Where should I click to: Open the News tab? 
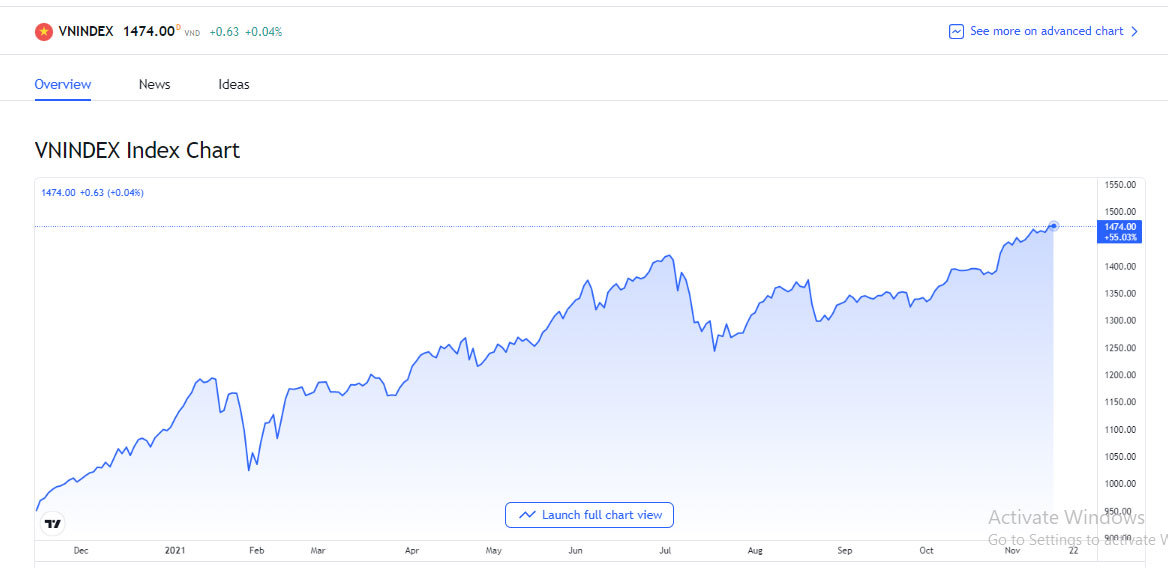point(155,84)
